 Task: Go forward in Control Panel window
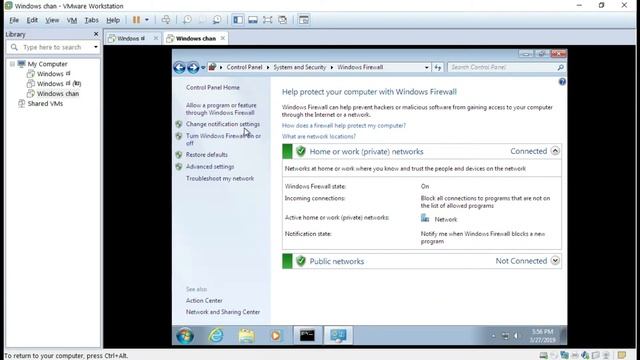(x=193, y=67)
